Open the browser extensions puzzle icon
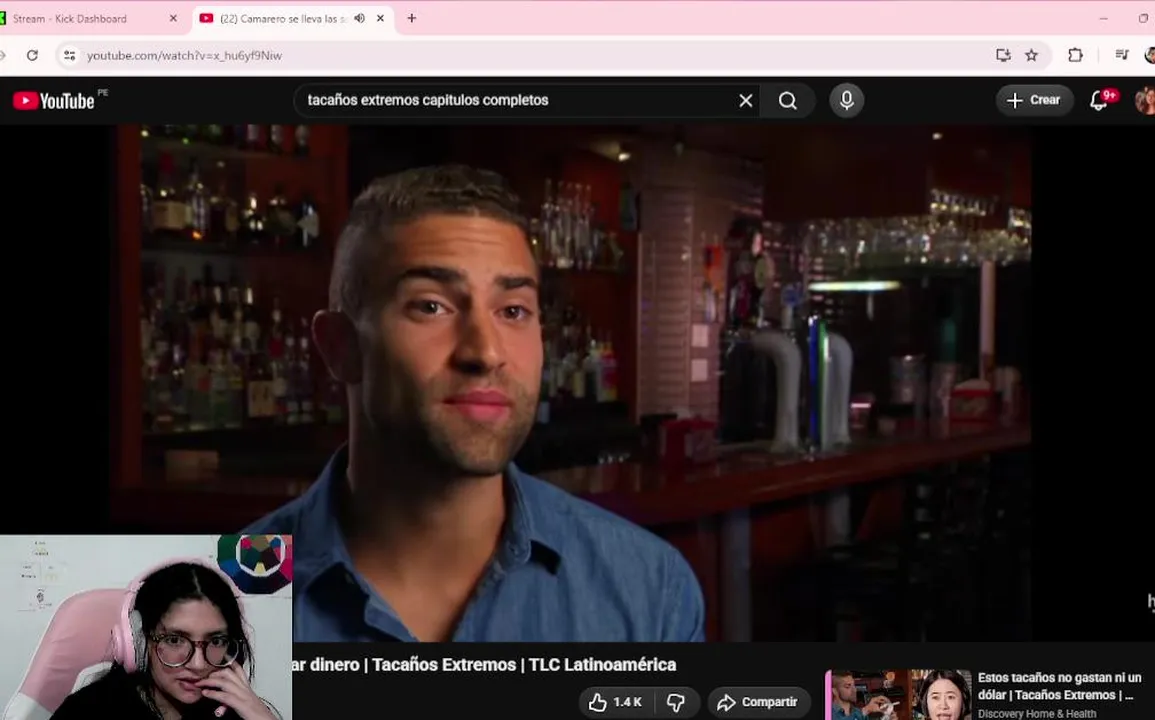 point(1075,55)
